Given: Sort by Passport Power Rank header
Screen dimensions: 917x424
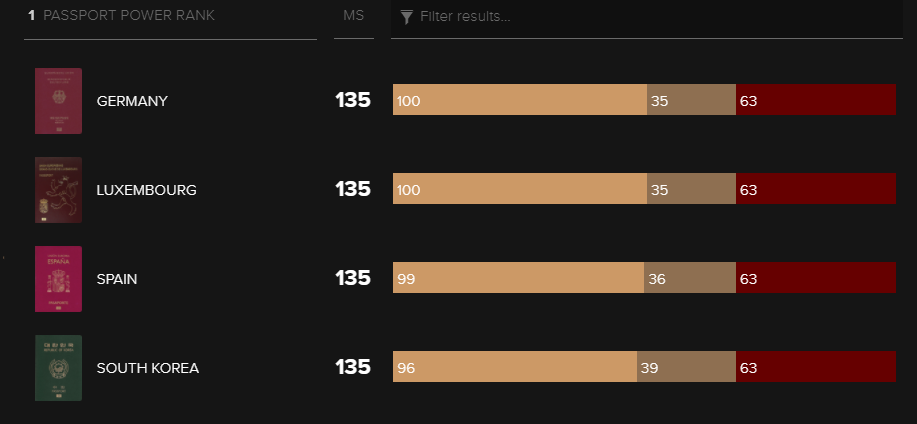Looking at the screenshot, I should coord(129,15).
